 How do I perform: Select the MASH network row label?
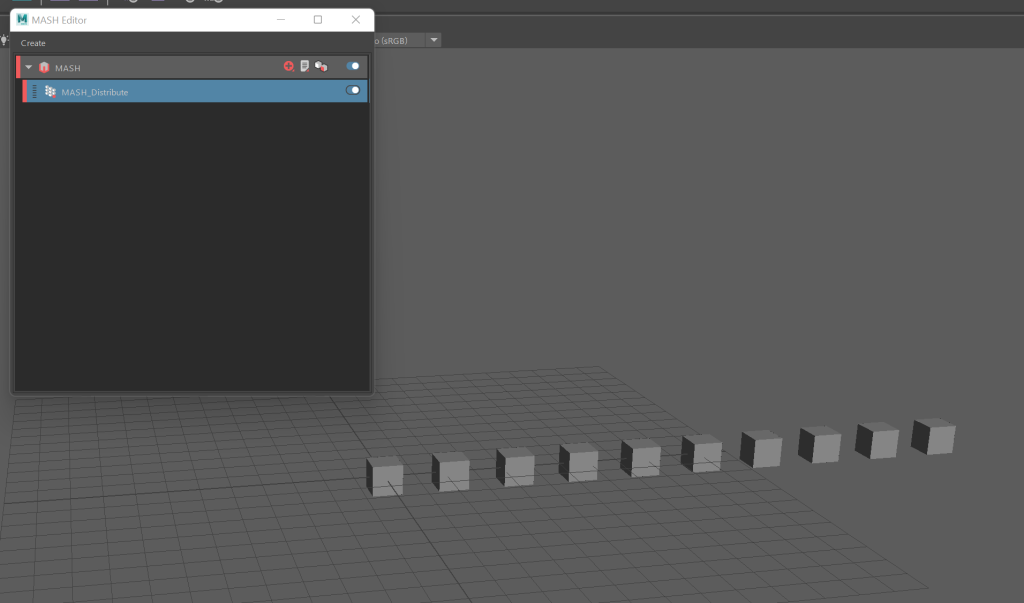(68, 68)
